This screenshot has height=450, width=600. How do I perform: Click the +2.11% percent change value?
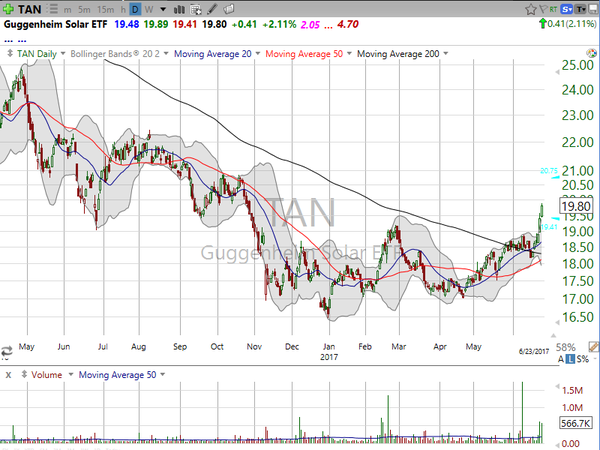tap(279, 24)
